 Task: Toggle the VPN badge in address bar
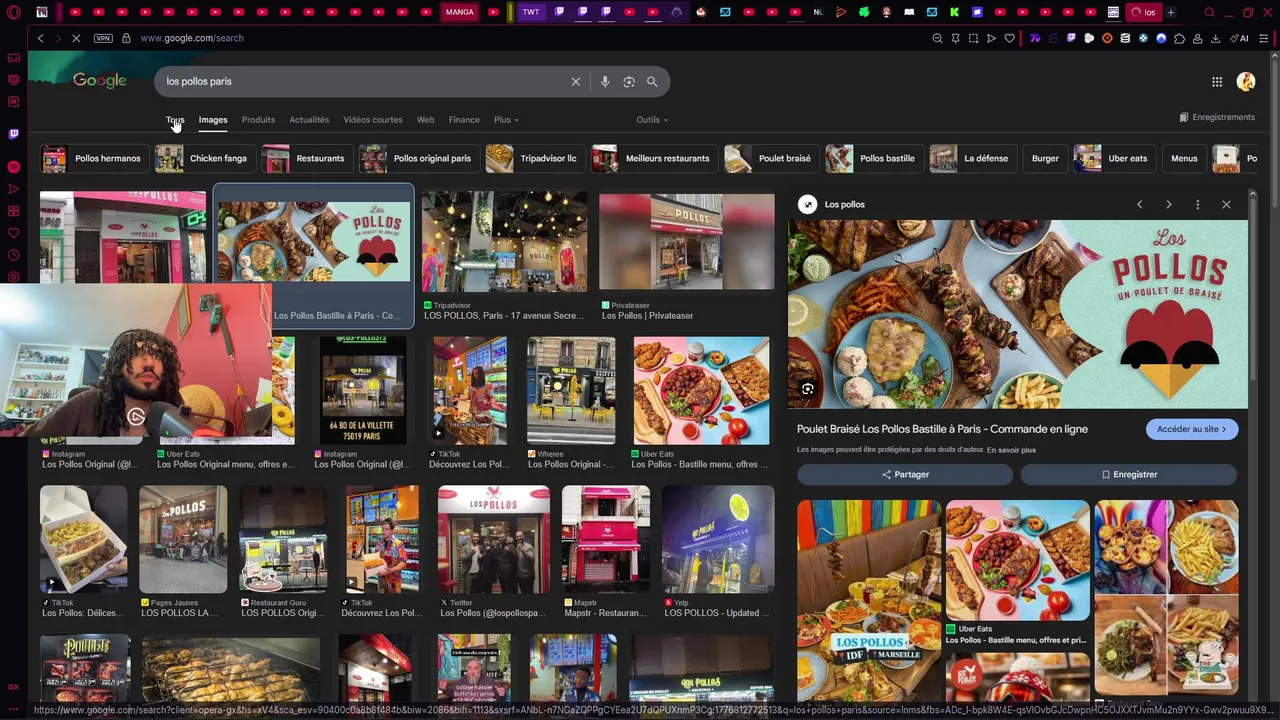[103, 38]
